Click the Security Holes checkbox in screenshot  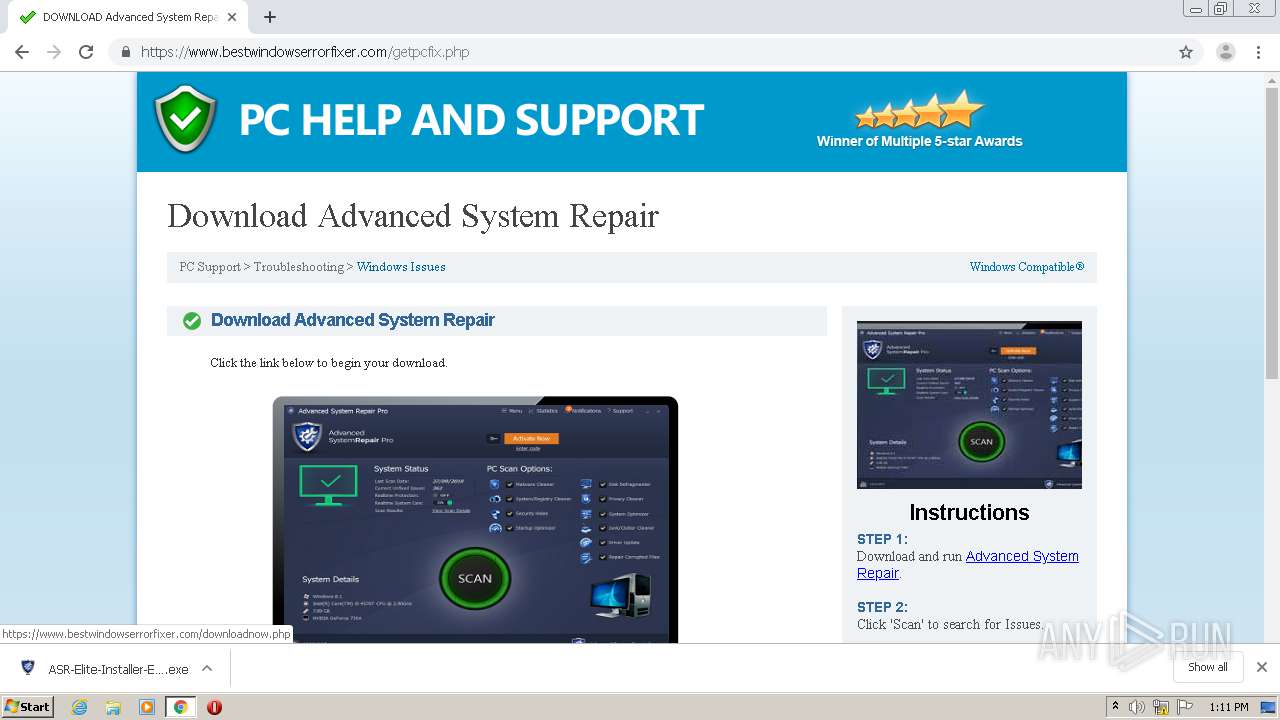click(510, 513)
